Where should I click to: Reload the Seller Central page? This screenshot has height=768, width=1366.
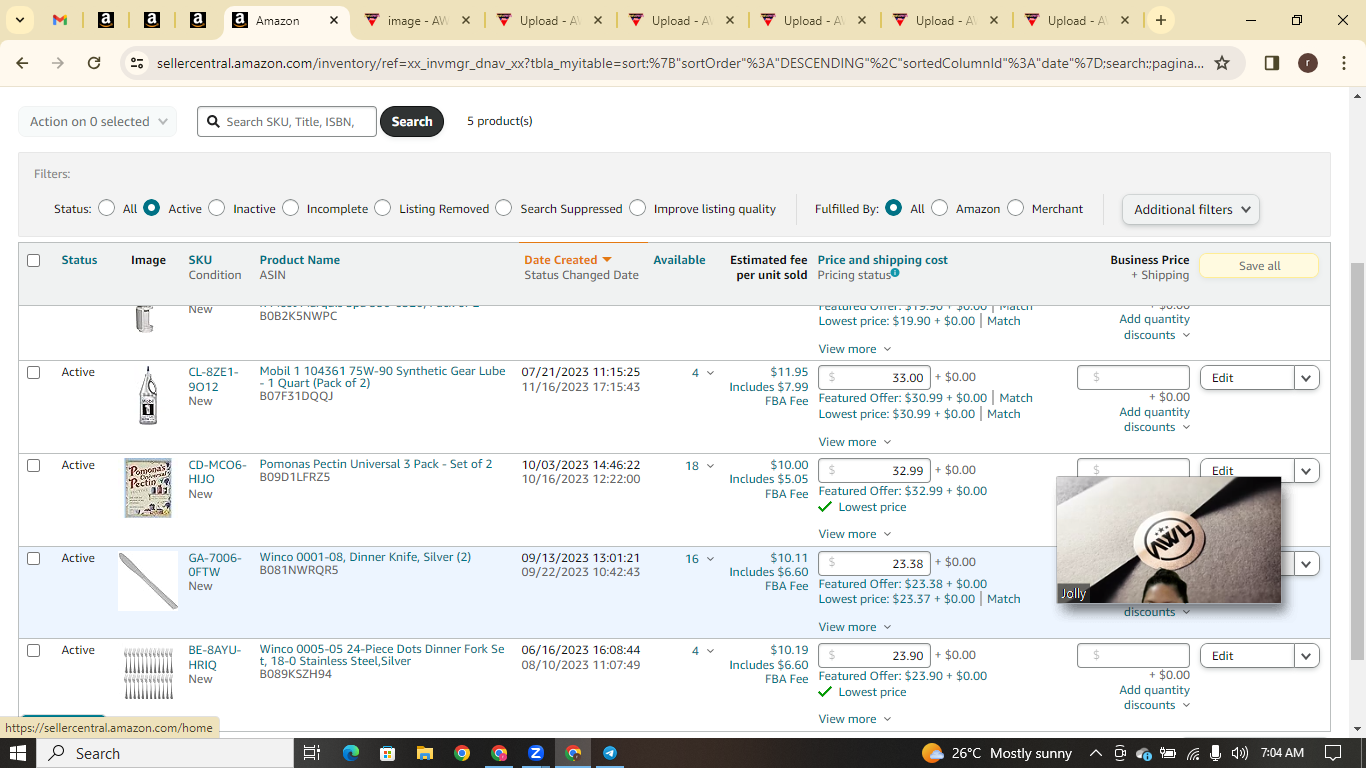(94, 63)
